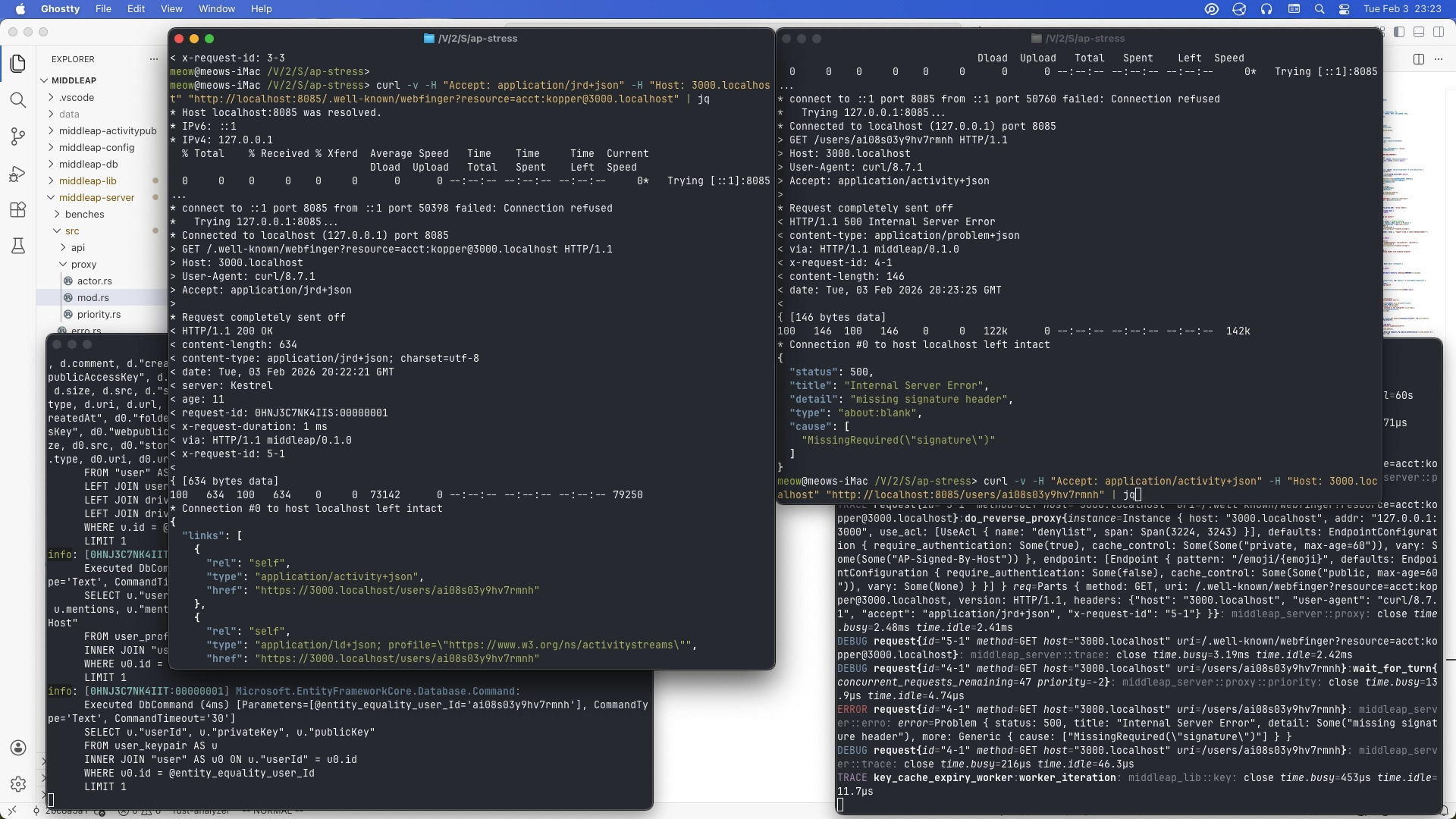
Task: Open macOS Control Center in menu bar
Action: point(1345,9)
